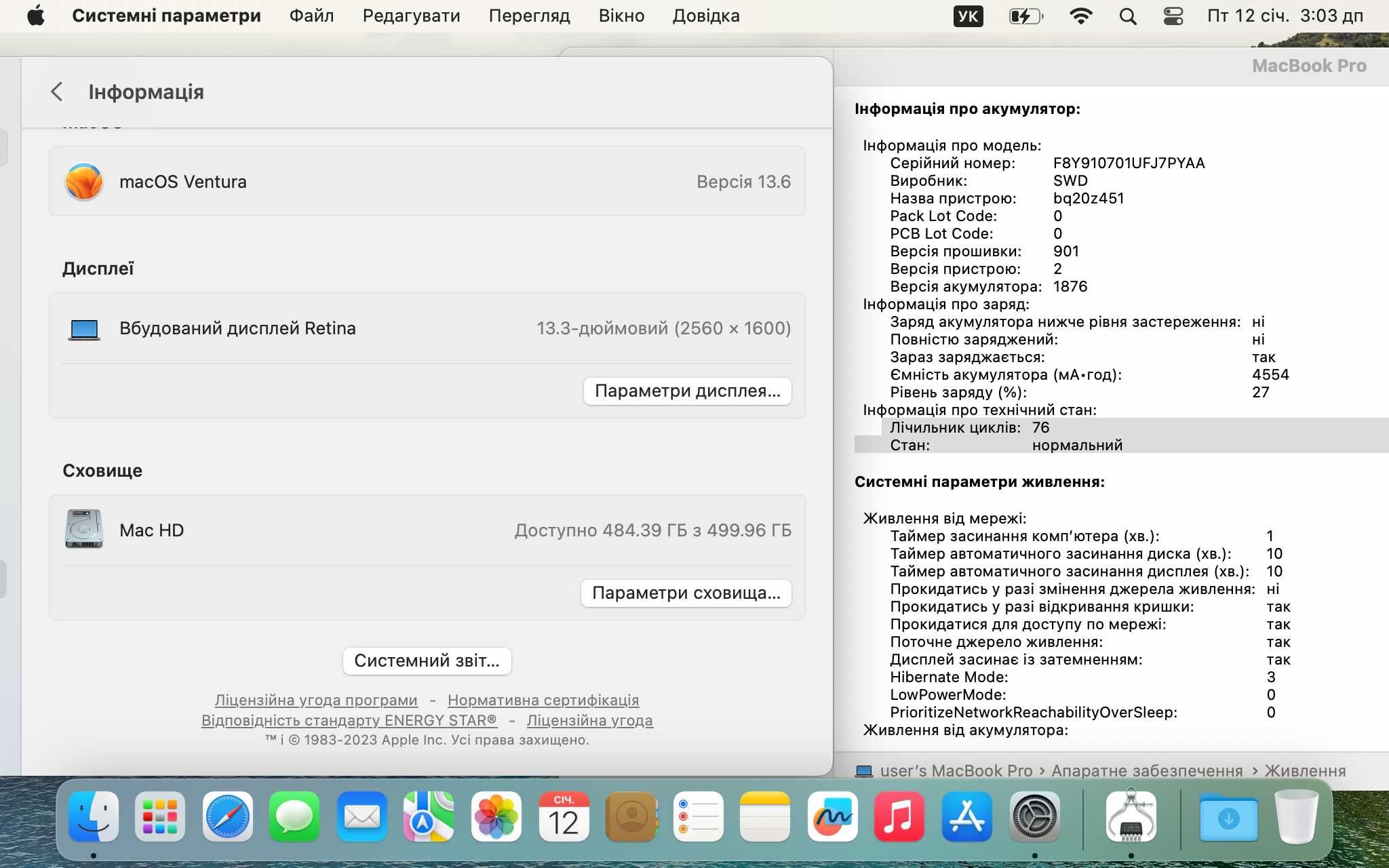Click the Mac HD disk icon
The image size is (1389, 868).
pos(84,529)
